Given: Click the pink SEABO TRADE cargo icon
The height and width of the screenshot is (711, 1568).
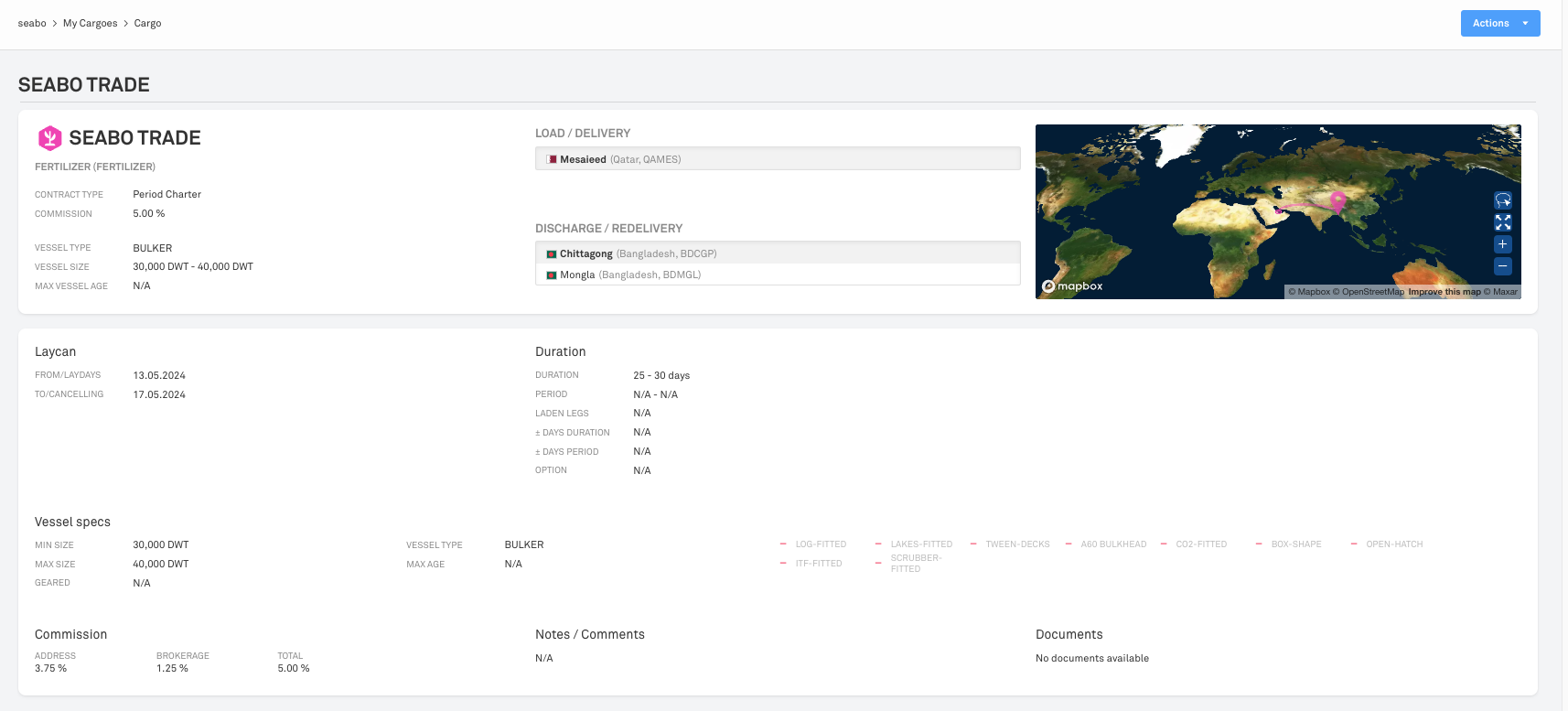Looking at the screenshot, I should click(x=49, y=138).
